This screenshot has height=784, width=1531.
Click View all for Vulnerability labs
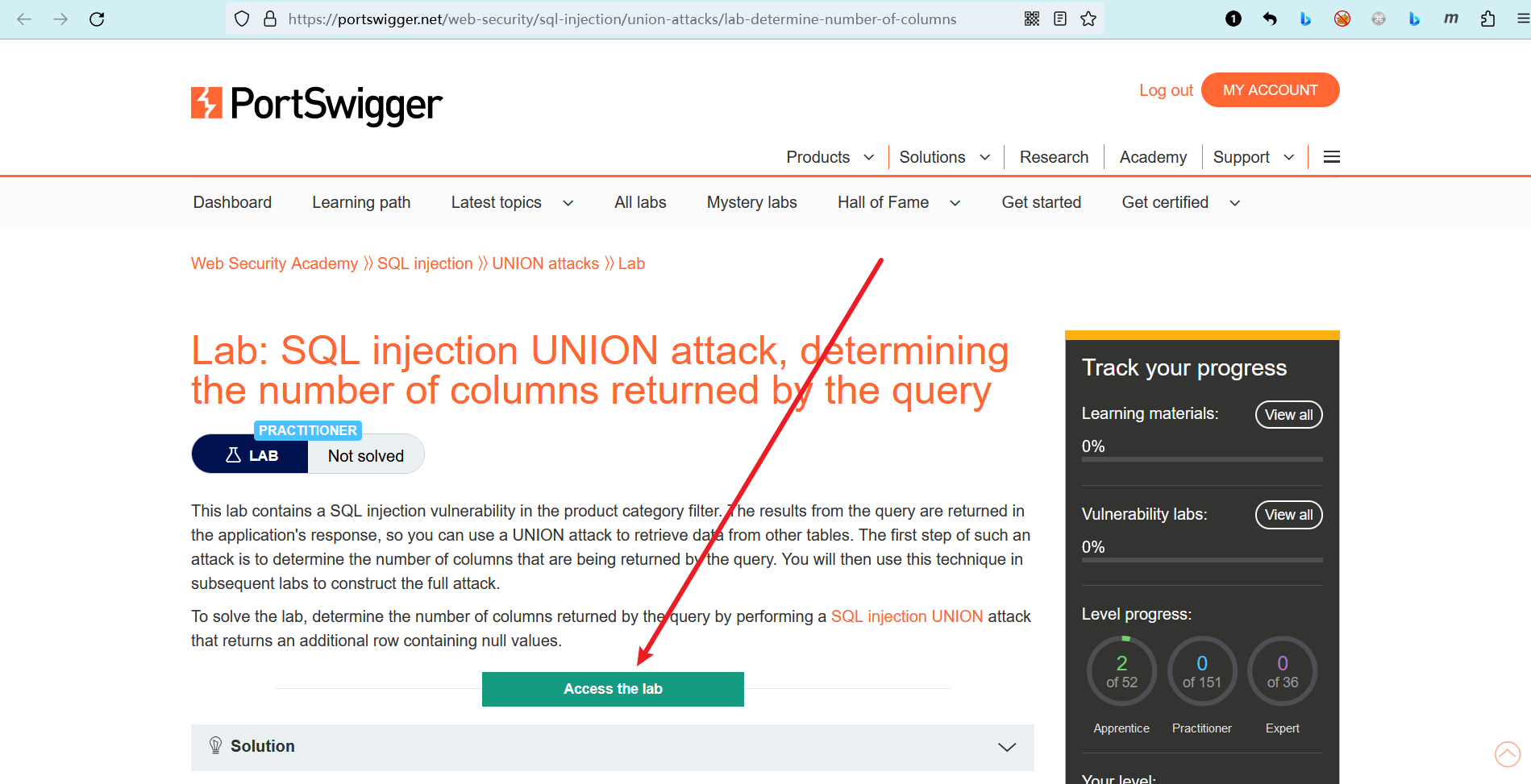[x=1288, y=515]
